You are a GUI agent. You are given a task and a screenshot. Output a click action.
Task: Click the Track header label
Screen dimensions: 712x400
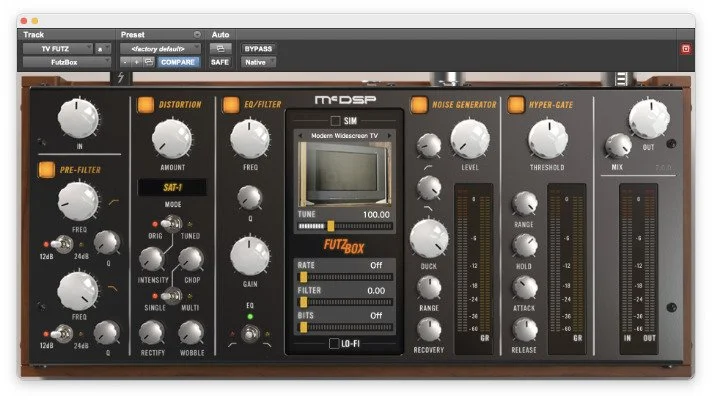click(x=34, y=35)
